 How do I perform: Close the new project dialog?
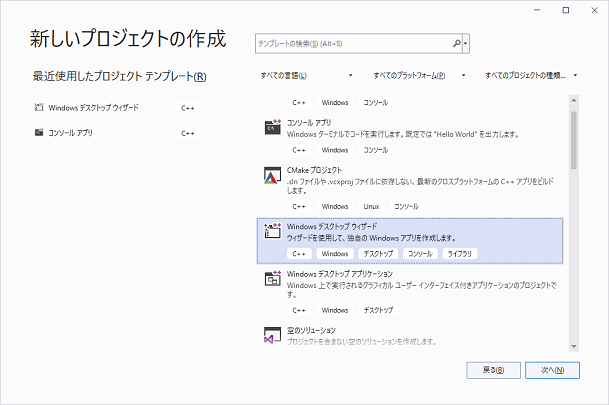coord(594,10)
